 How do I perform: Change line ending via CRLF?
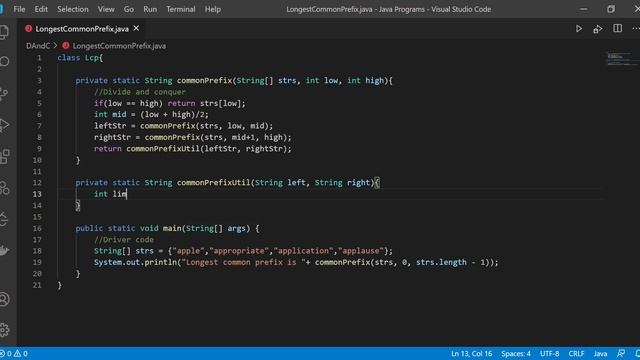(576, 353)
